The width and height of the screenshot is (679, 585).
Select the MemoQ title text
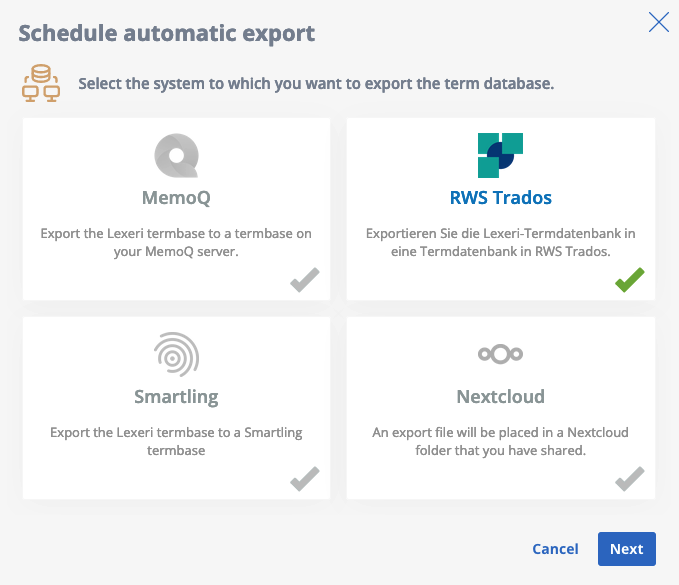click(x=176, y=198)
